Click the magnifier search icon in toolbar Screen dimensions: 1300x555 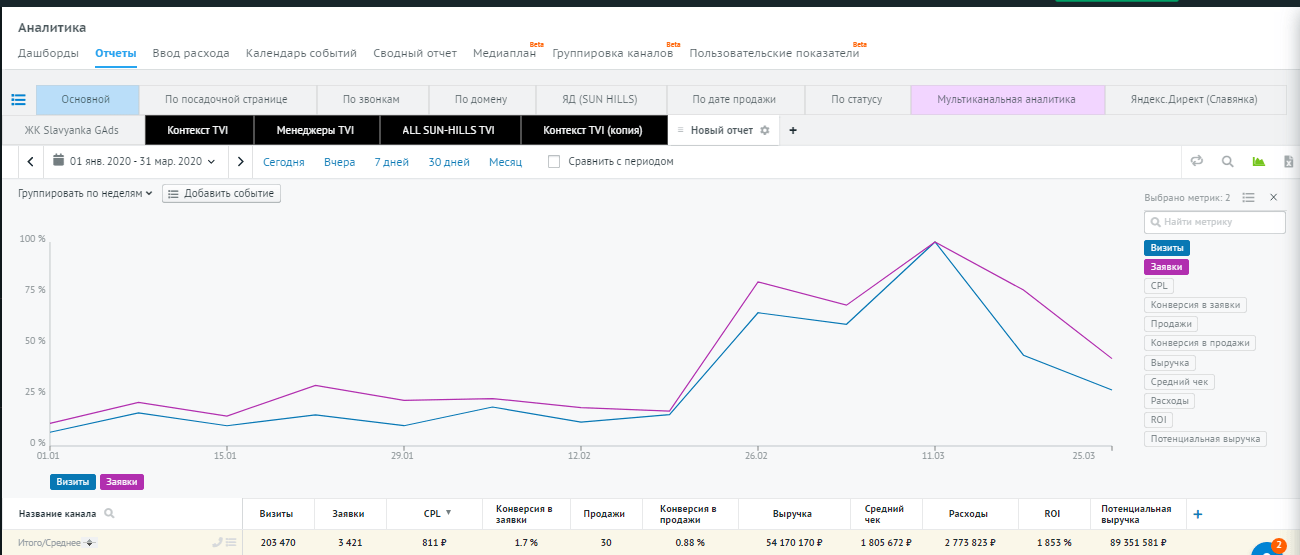click(1227, 161)
